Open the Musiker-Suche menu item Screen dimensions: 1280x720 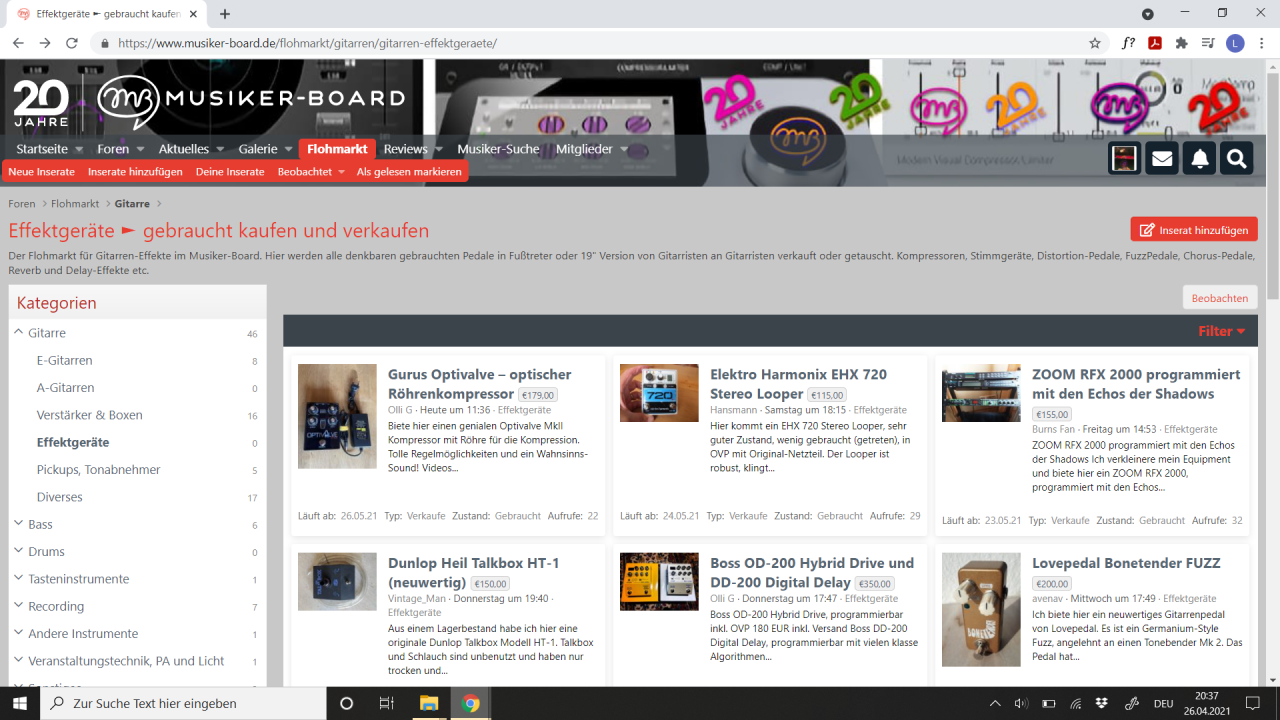[498, 149]
